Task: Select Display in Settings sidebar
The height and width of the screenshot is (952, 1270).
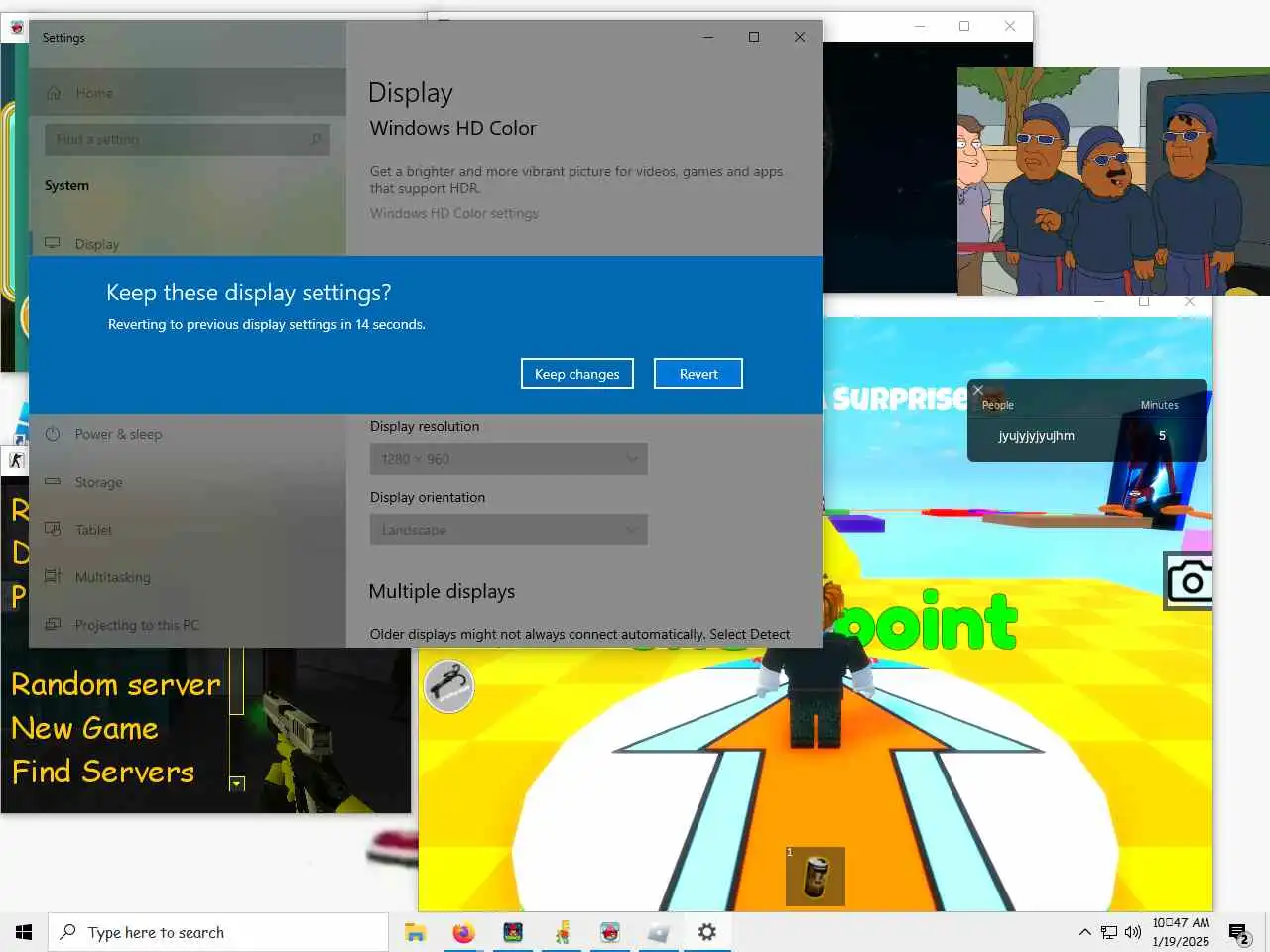Action: [187, 244]
